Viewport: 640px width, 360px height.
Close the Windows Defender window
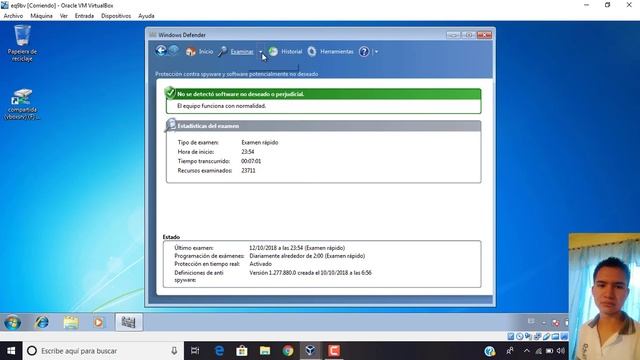[x=484, y=35]
